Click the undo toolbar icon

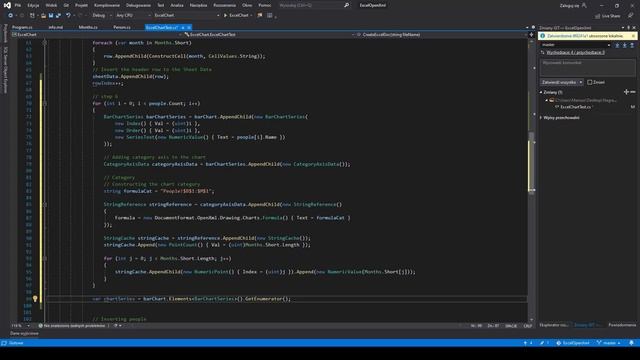[x=68, y=16]
